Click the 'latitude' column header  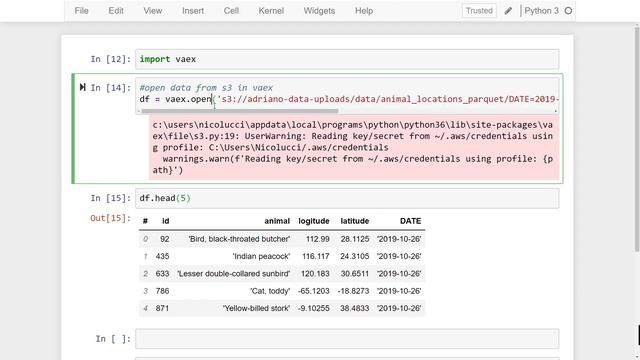coord(355,221)
